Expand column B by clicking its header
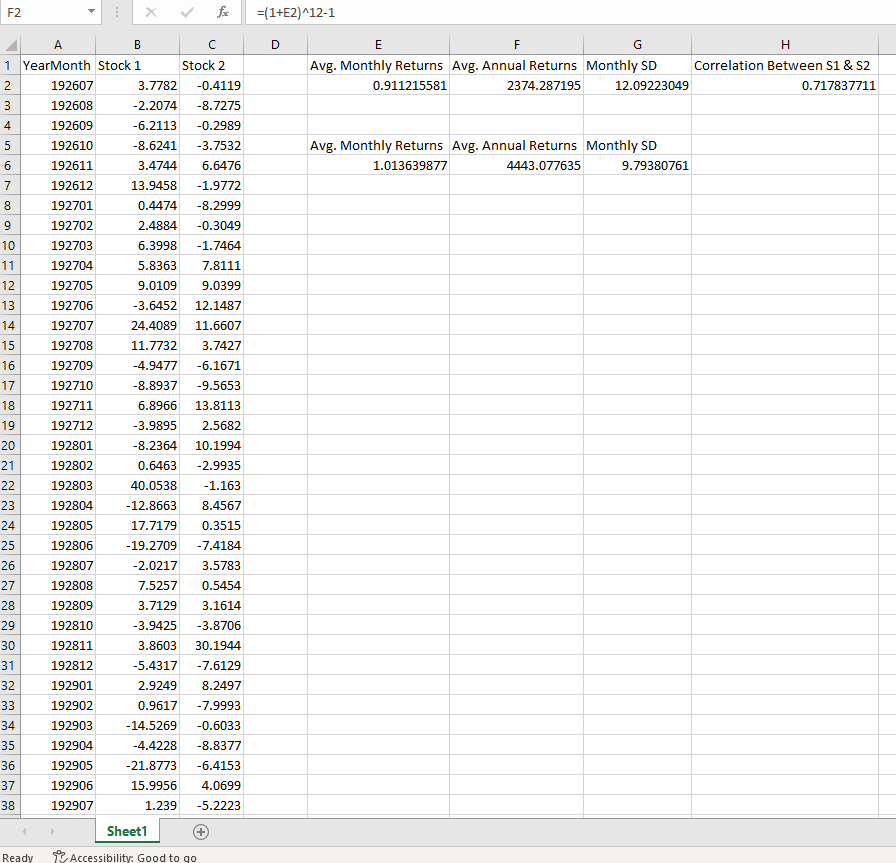 [137, 44]
